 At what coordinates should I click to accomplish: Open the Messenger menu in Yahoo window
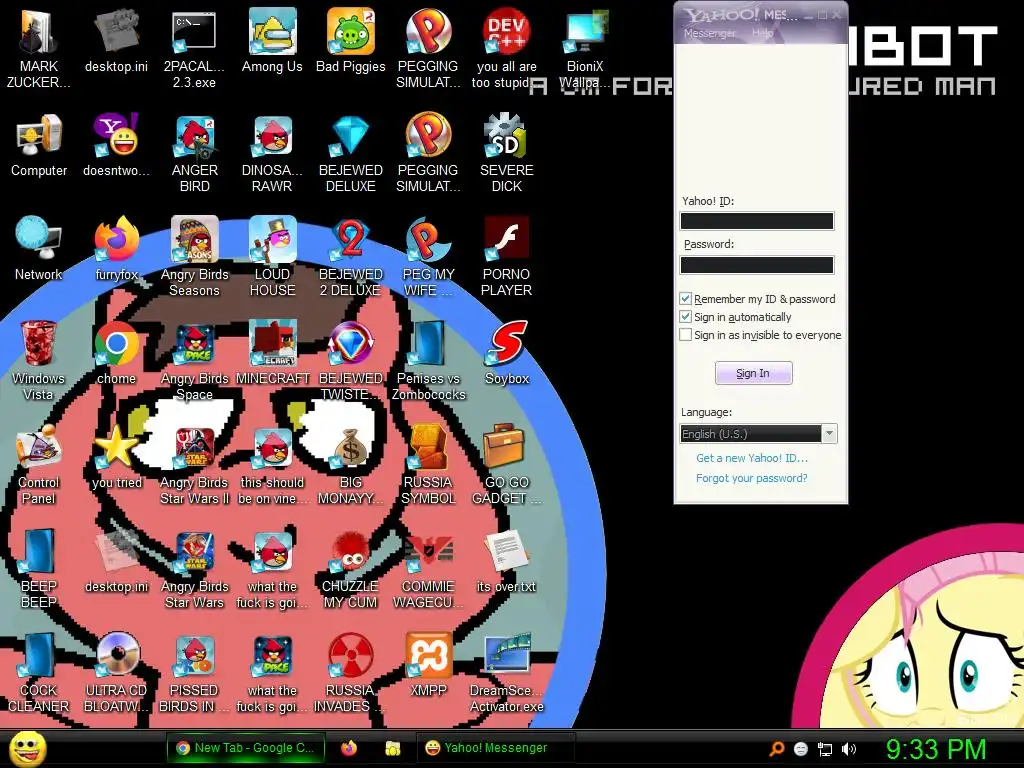(x=709, y=33)
